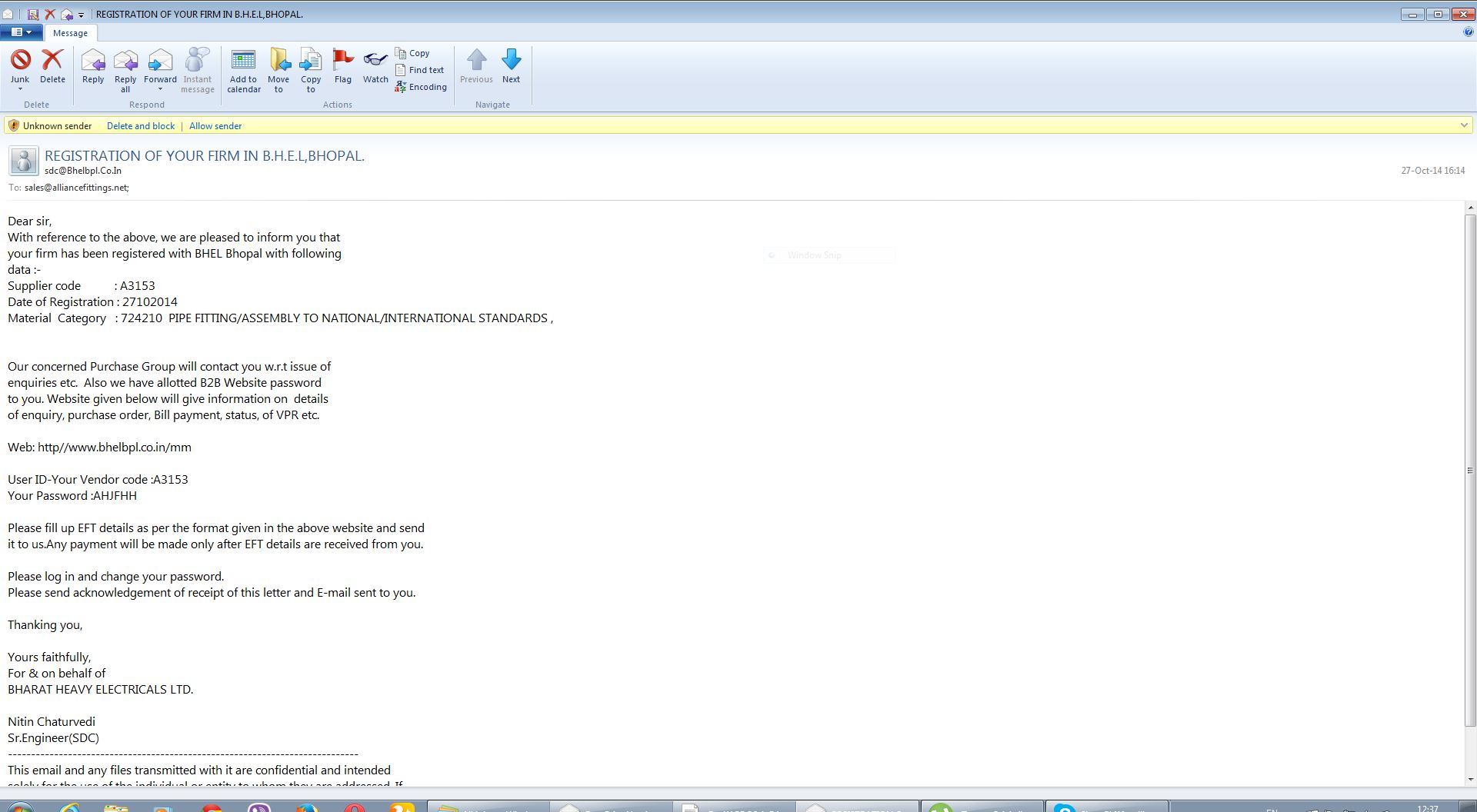
Task: Click the Instant message button
Action: (198, 71)
